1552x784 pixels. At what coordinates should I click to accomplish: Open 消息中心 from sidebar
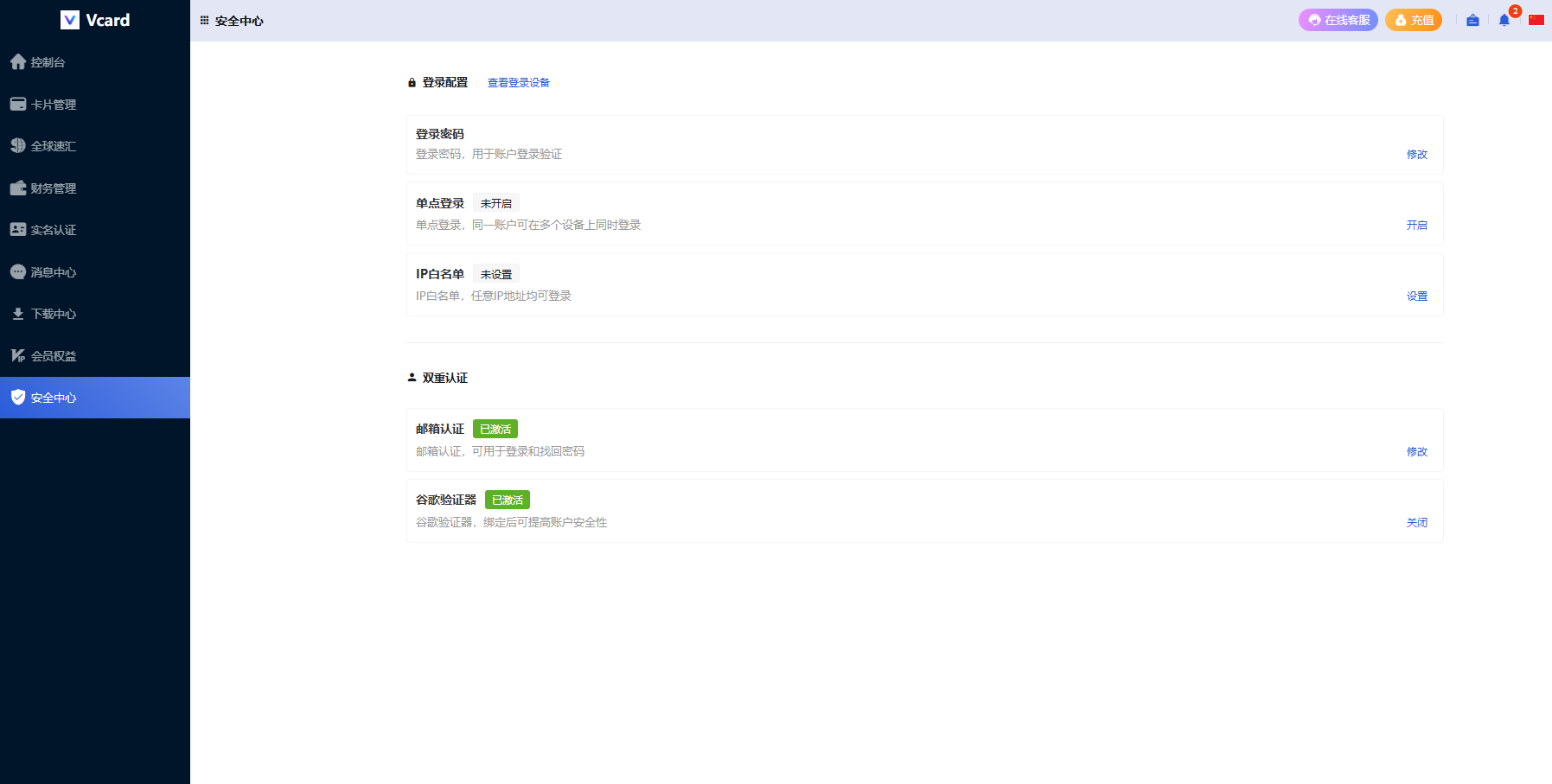[95, 271]
